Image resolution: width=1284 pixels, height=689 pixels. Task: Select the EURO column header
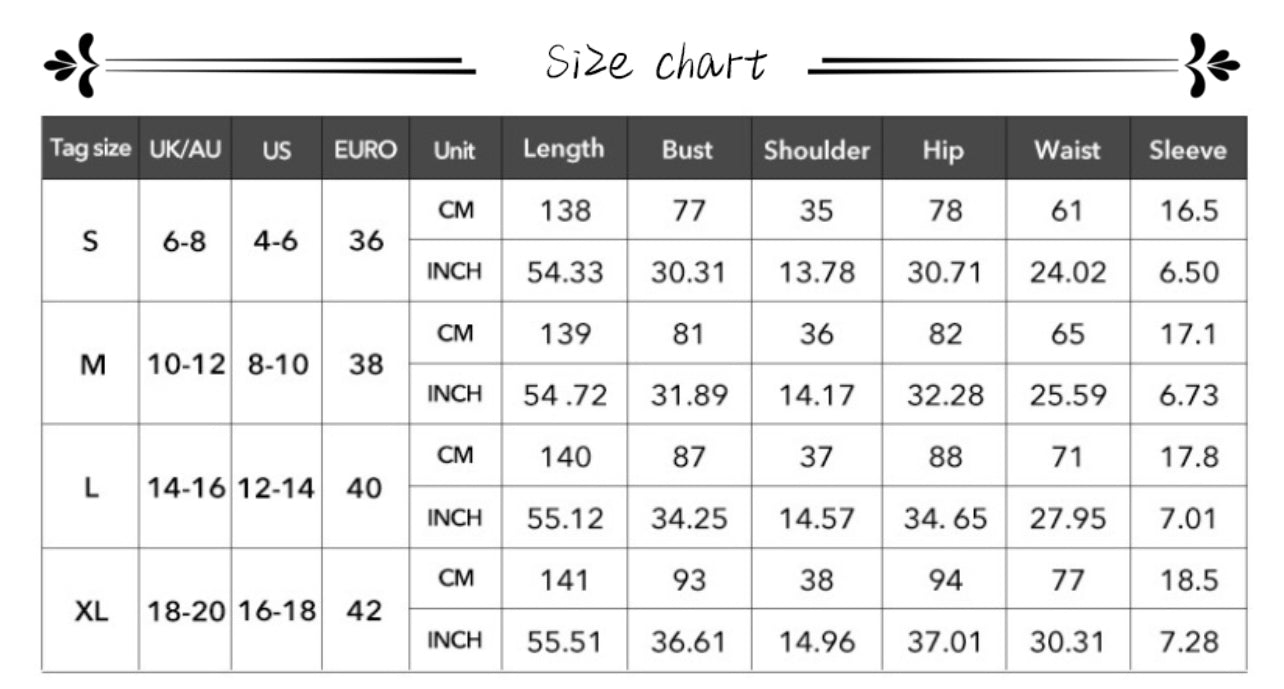(365, 150)
